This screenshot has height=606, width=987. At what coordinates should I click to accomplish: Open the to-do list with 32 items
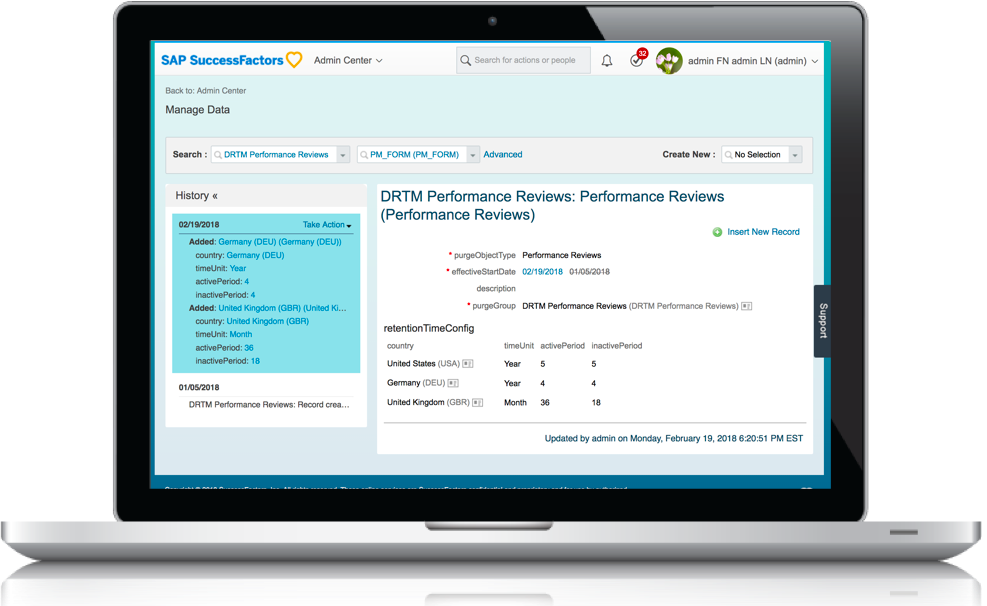coord(637,61)
